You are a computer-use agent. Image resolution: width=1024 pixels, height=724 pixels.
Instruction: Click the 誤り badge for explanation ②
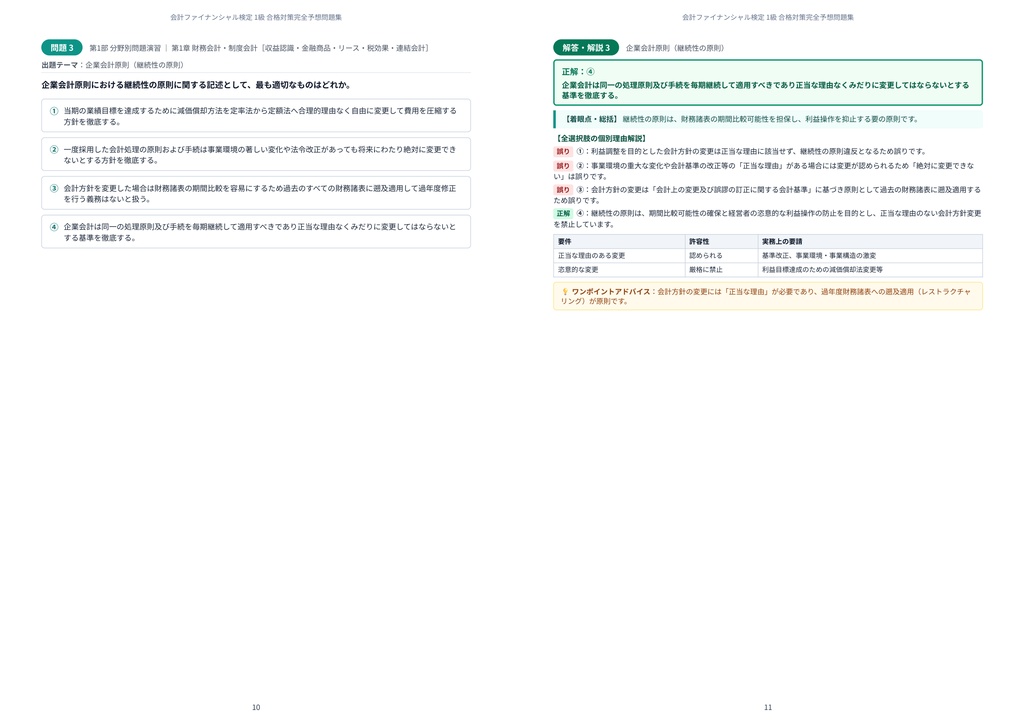click(x=563, y=166)
